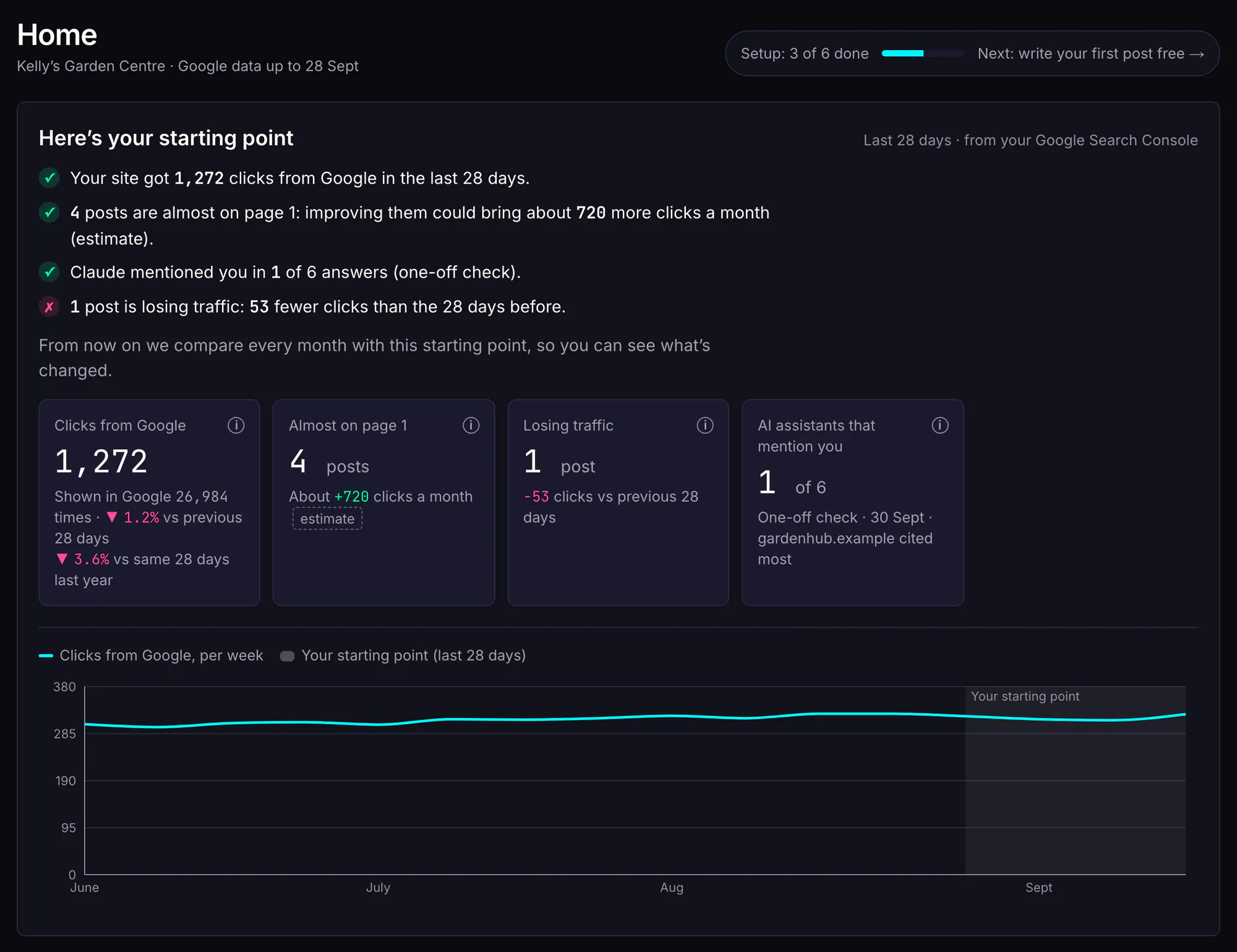Click the 'Aug' axis label
Image resolution: width=1237 pixels, height=952 pixels.
[x=672, y=888]
